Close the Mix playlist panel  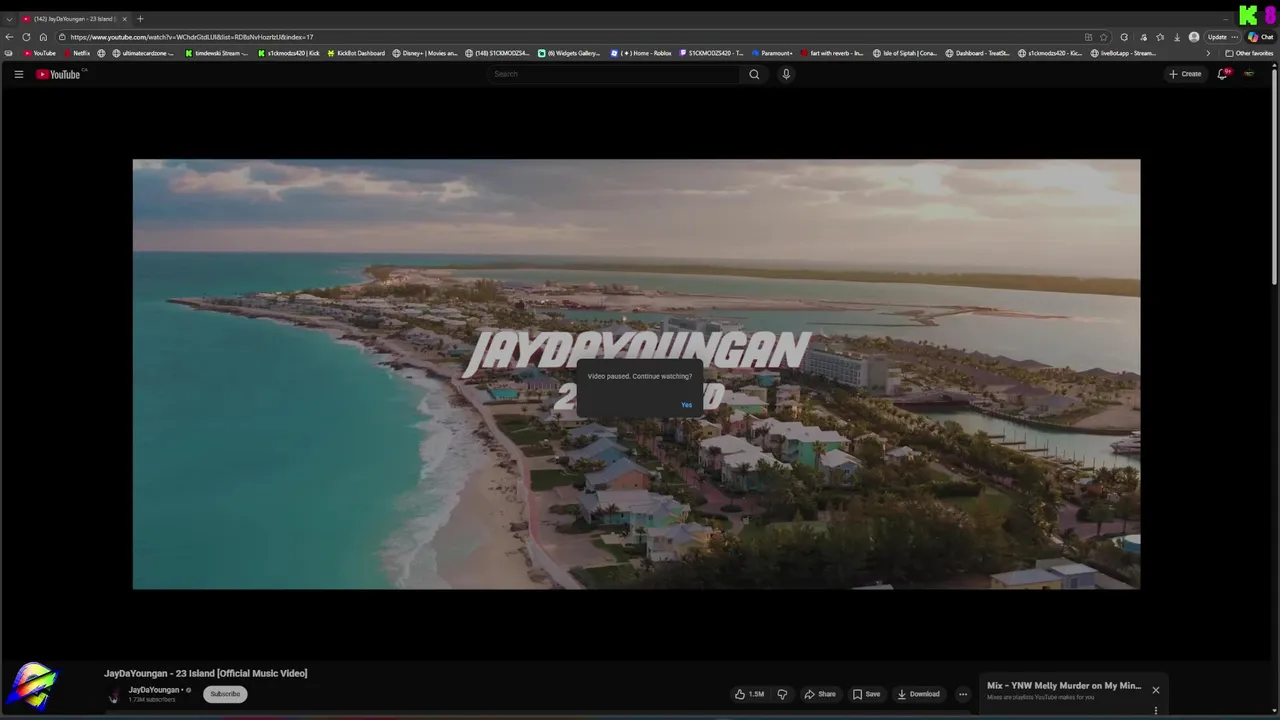coord(1156,690)
